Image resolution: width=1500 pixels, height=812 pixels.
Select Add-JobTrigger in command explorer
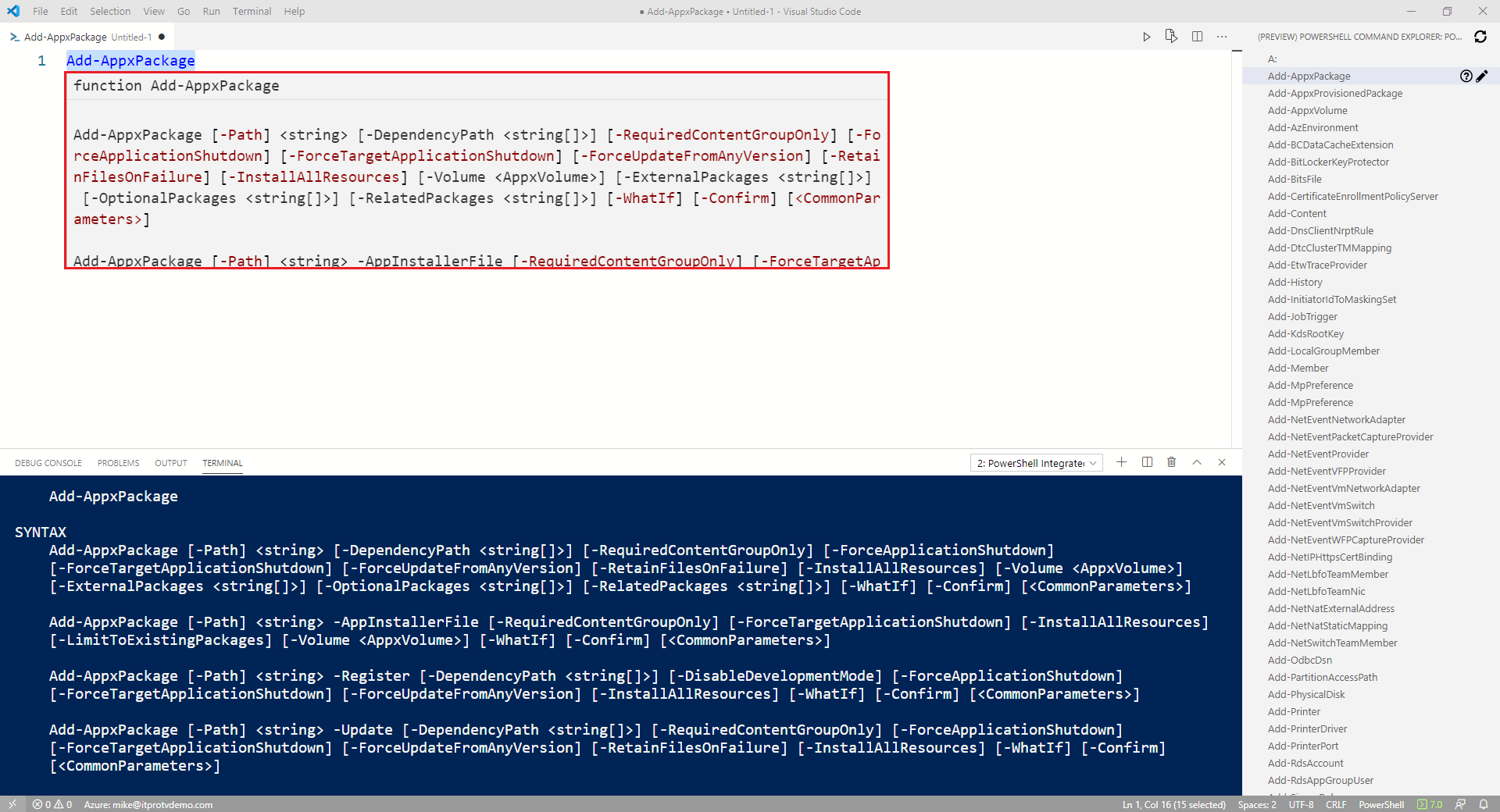[1302, 316]
